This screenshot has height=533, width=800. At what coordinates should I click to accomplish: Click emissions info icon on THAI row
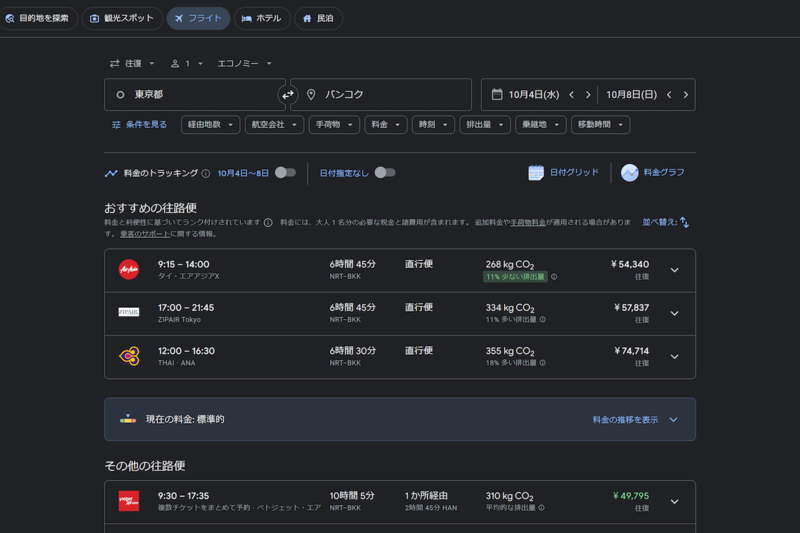(542, 363)
